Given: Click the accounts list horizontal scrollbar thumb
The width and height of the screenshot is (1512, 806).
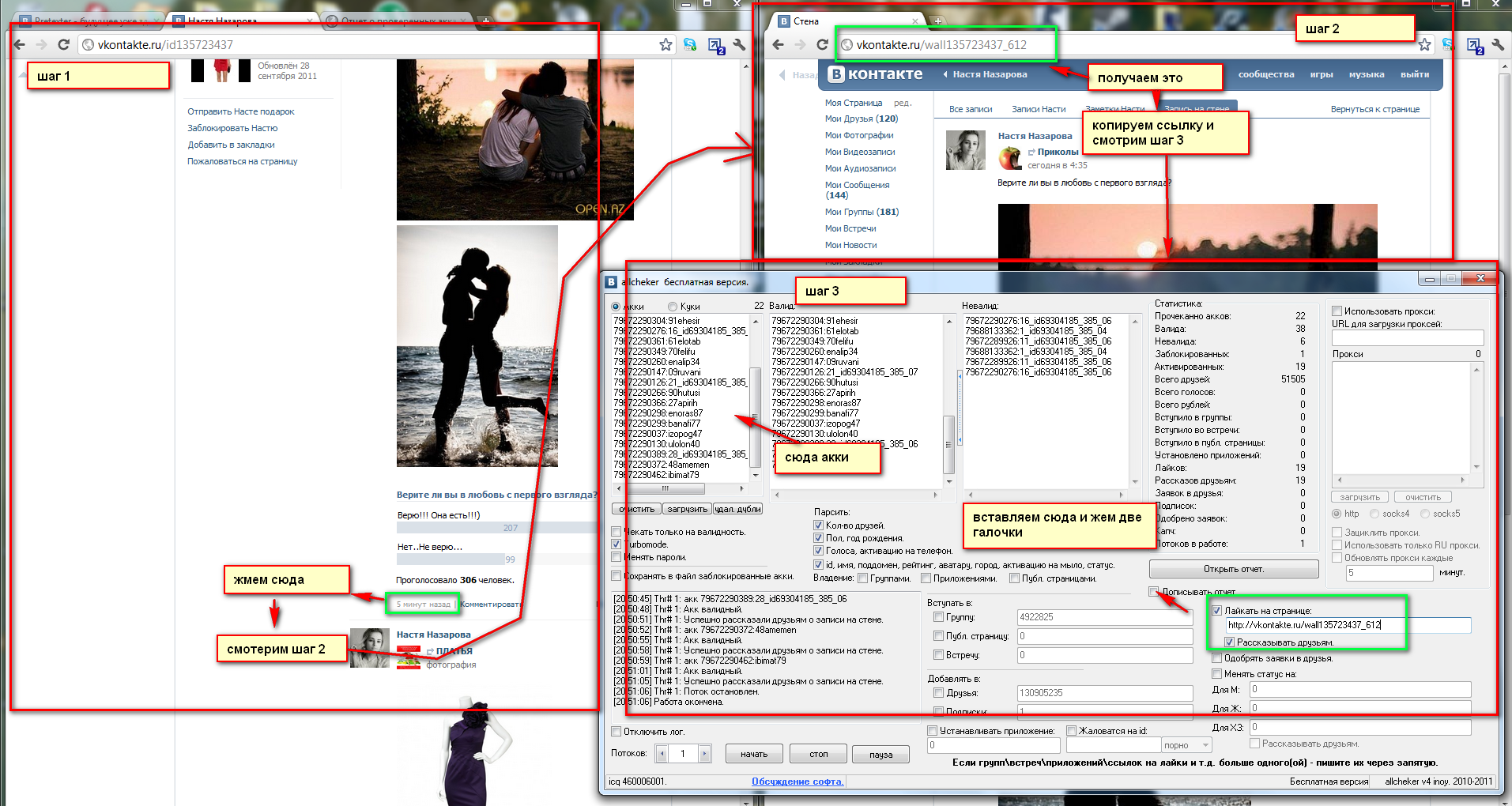Looking at the screenshot, I should pyautogui.click(x=664, y=488).
